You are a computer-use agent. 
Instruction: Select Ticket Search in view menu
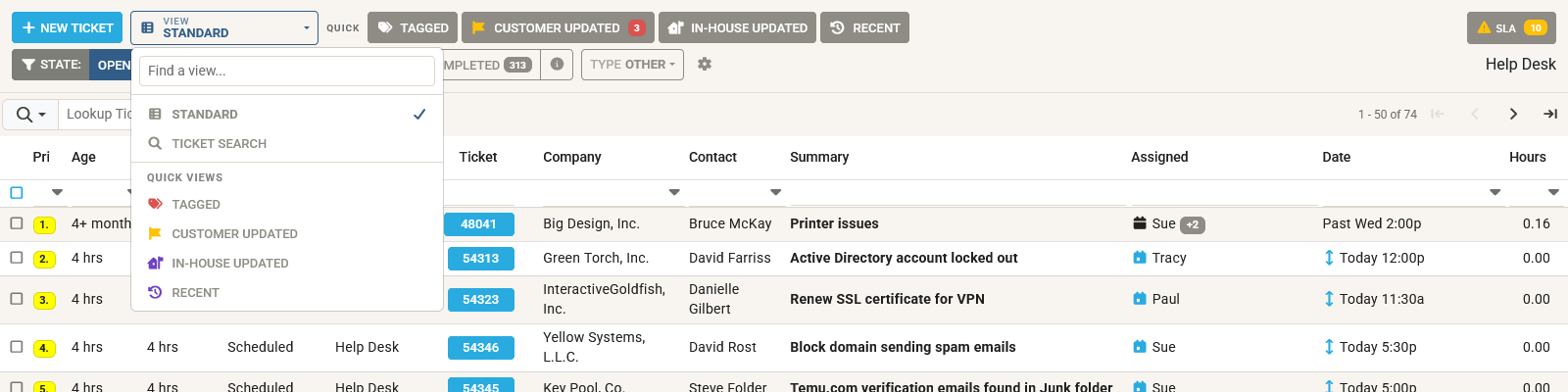click(x=287, y=143)
